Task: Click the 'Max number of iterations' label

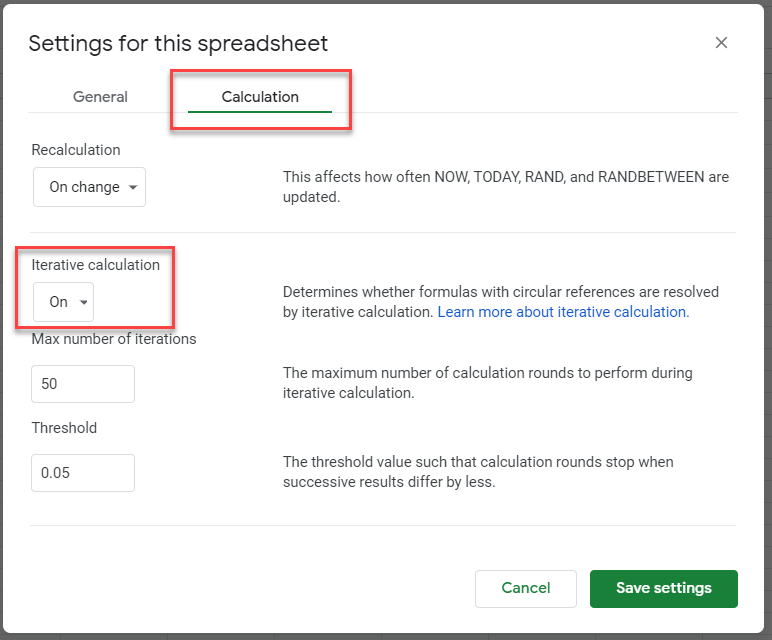Action: point(114,339)
